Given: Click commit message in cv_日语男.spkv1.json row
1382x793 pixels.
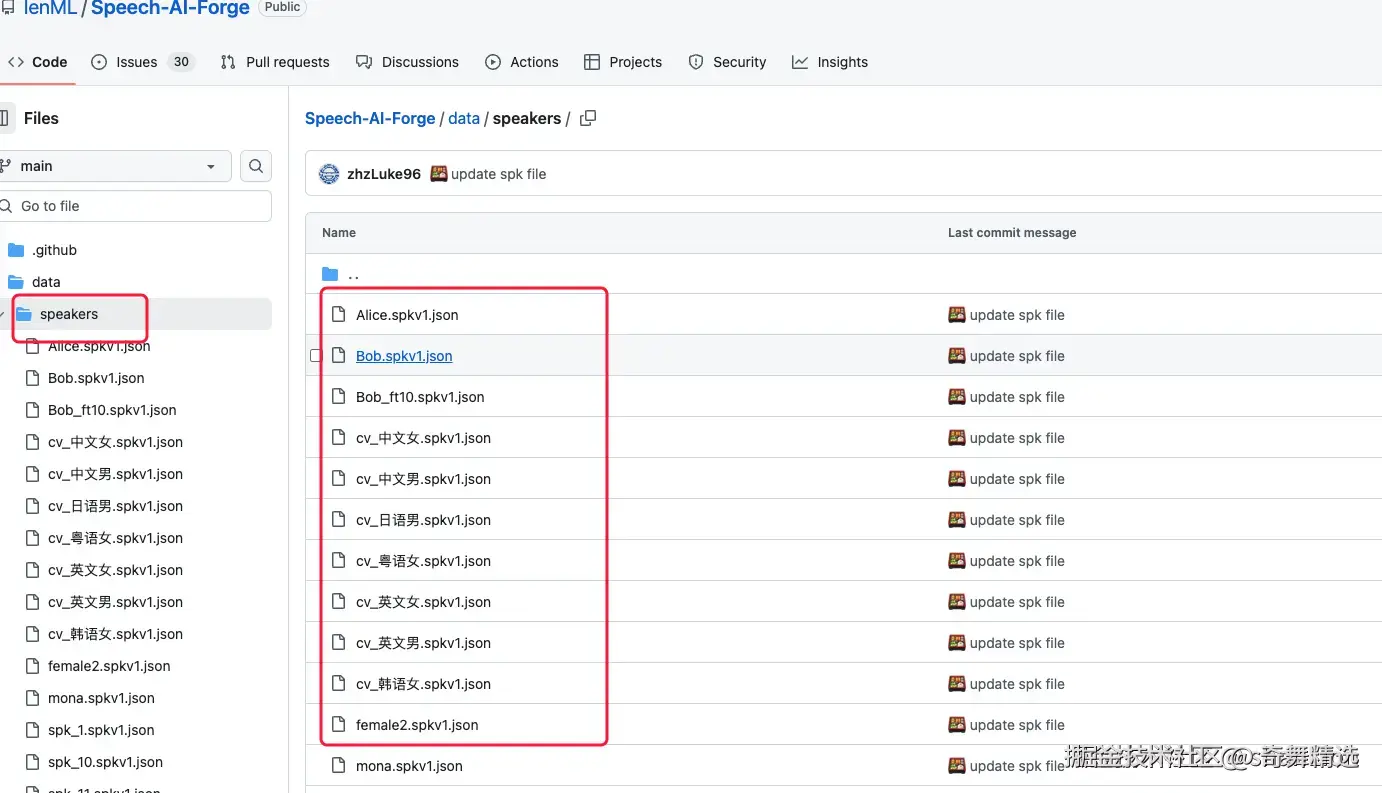Looking at the screenshot, I should click(x=1017, y=520).
